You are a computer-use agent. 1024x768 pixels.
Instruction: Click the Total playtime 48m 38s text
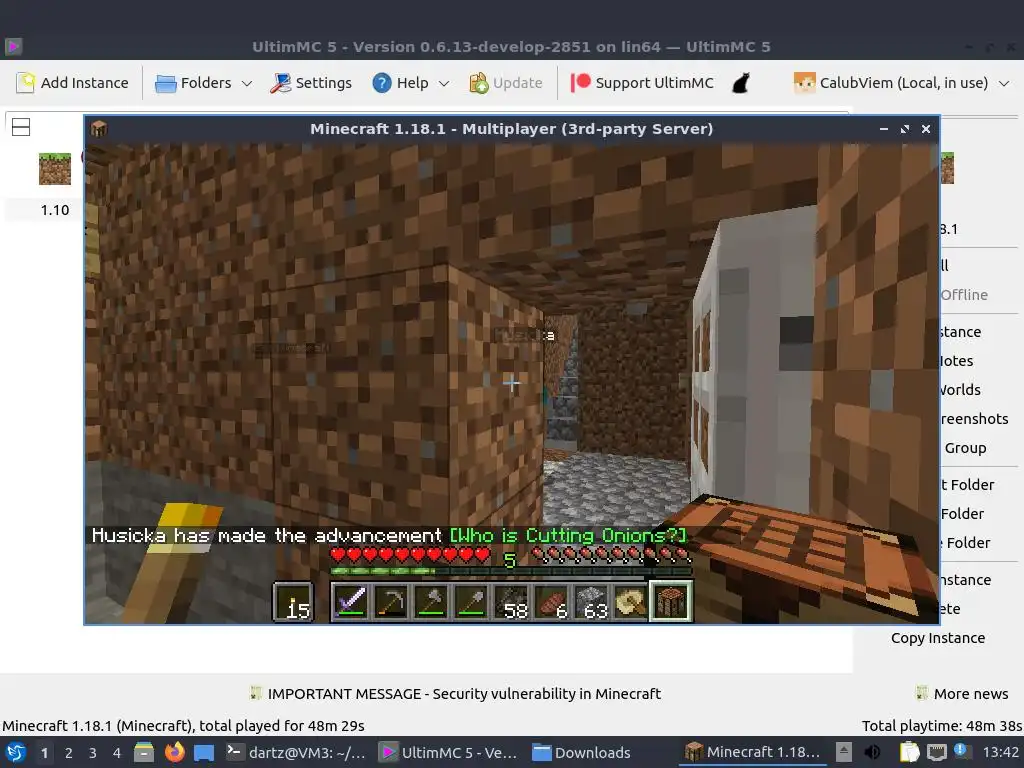(x=941, y=726)
